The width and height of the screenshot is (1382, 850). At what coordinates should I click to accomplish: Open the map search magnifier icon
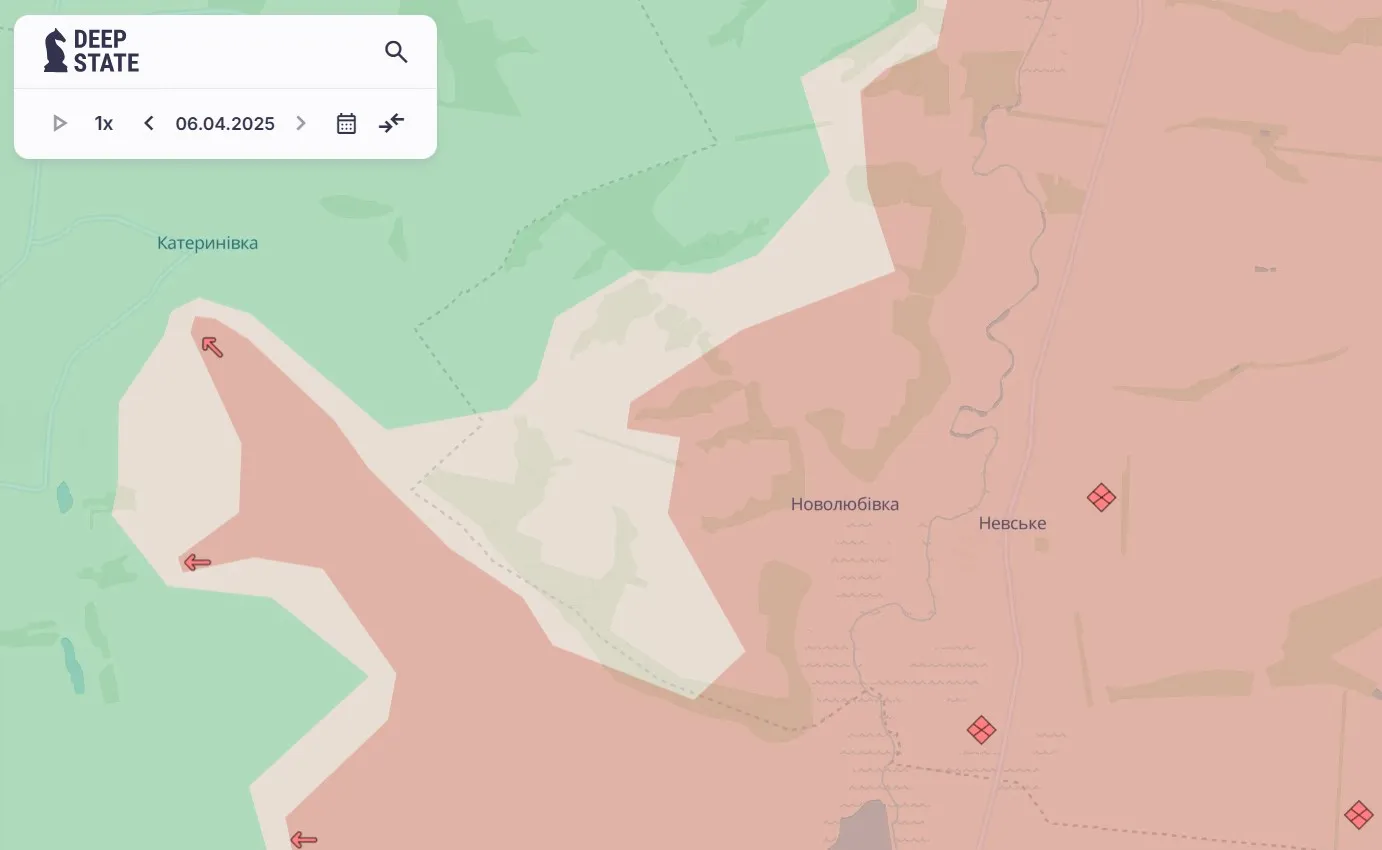point(396,52)
